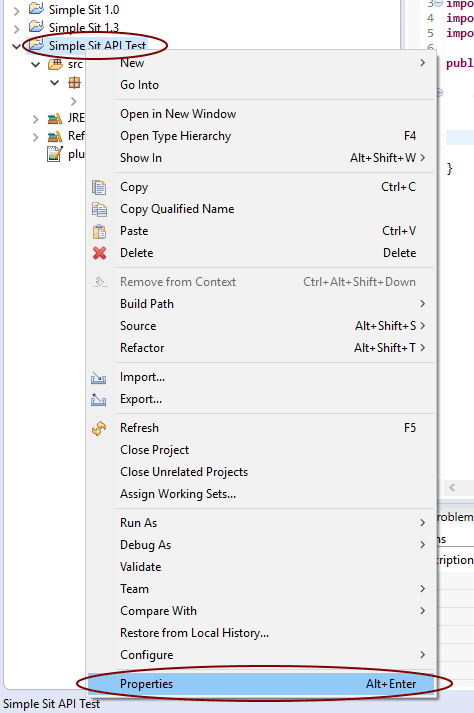Expand the child node under the package

[x=74, y=101]
